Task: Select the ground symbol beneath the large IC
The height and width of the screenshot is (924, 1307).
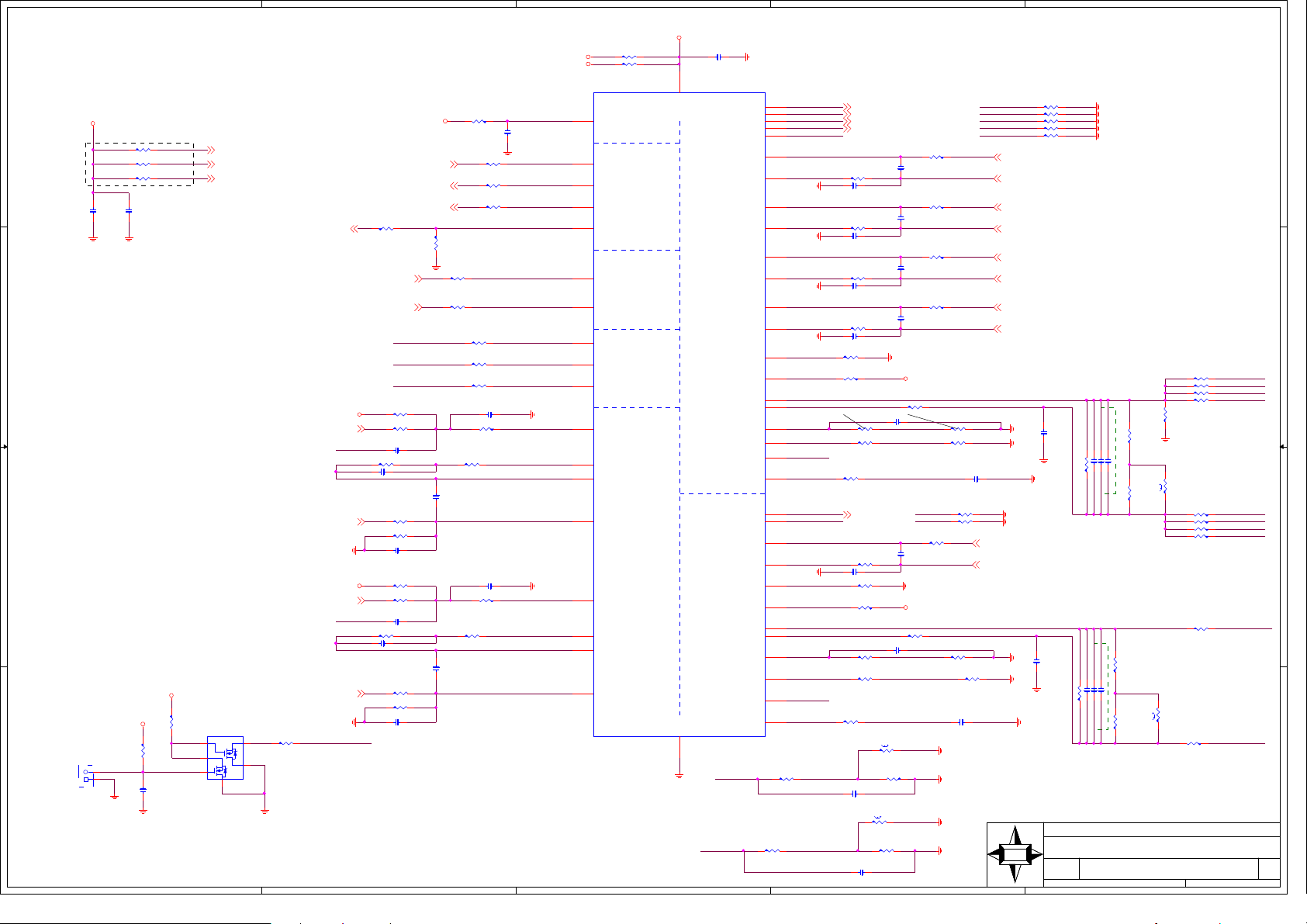Action: pos(679,775)
